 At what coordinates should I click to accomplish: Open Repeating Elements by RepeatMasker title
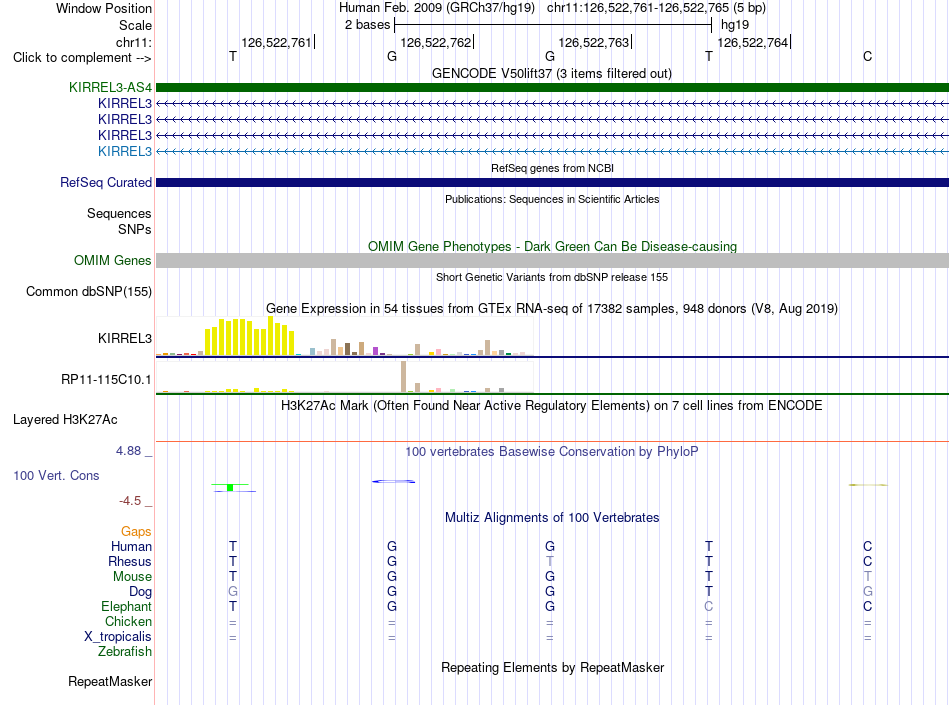click(552, 667)
